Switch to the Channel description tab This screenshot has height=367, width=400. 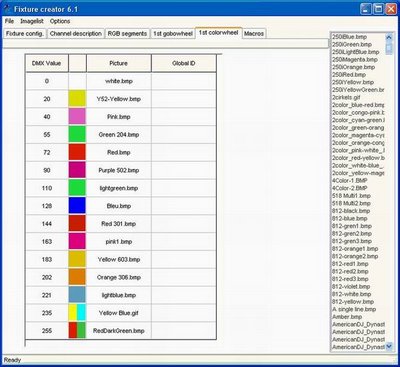pyautogui.click(x=76, y=34)
